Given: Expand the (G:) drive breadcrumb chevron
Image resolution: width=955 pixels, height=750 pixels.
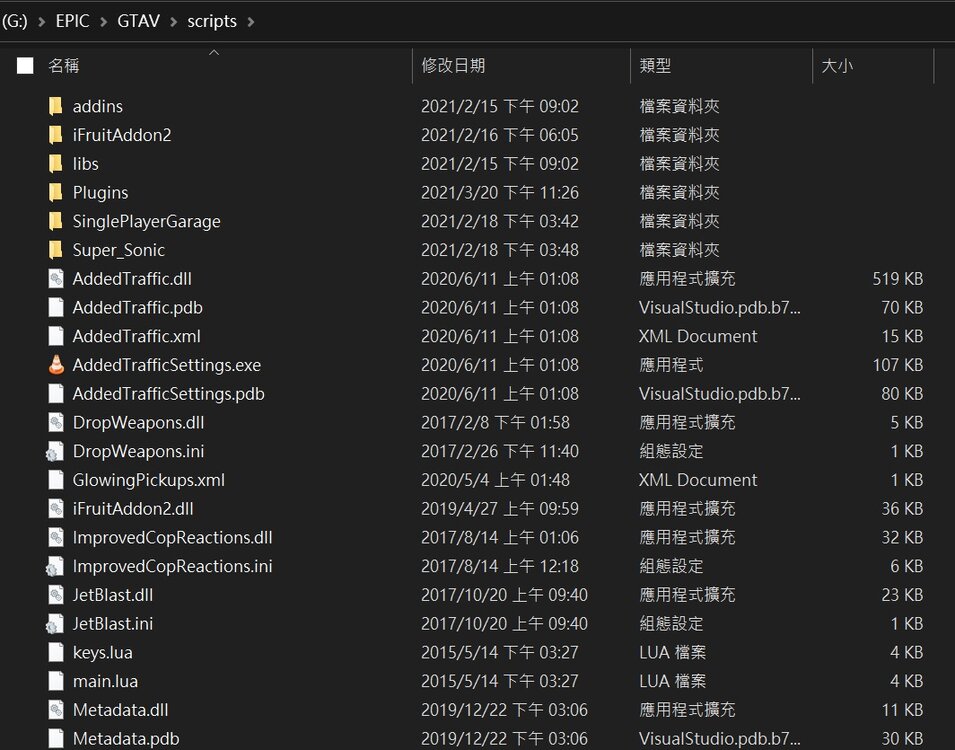Looking at the screenshot, I should tap(41, 20).
